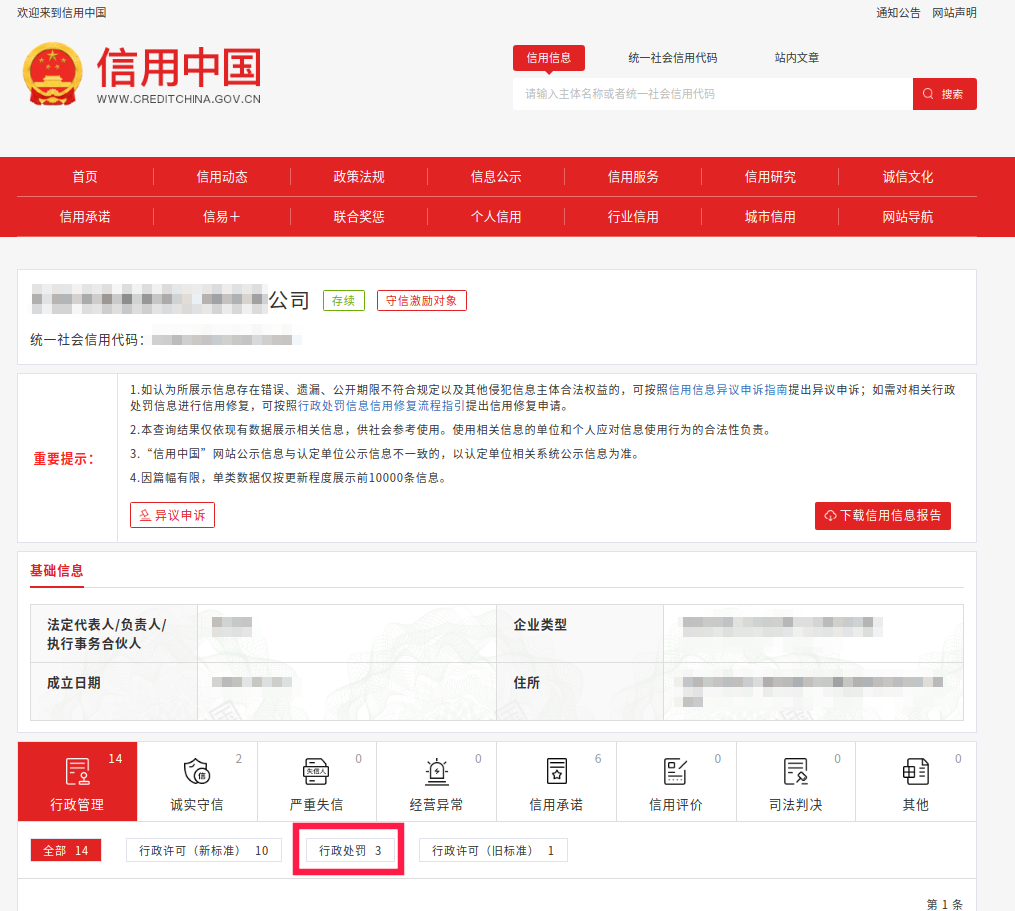This screenshot has width=1015, height=911.
Task: Open 信用服务 navigation item
Action: 633,177
